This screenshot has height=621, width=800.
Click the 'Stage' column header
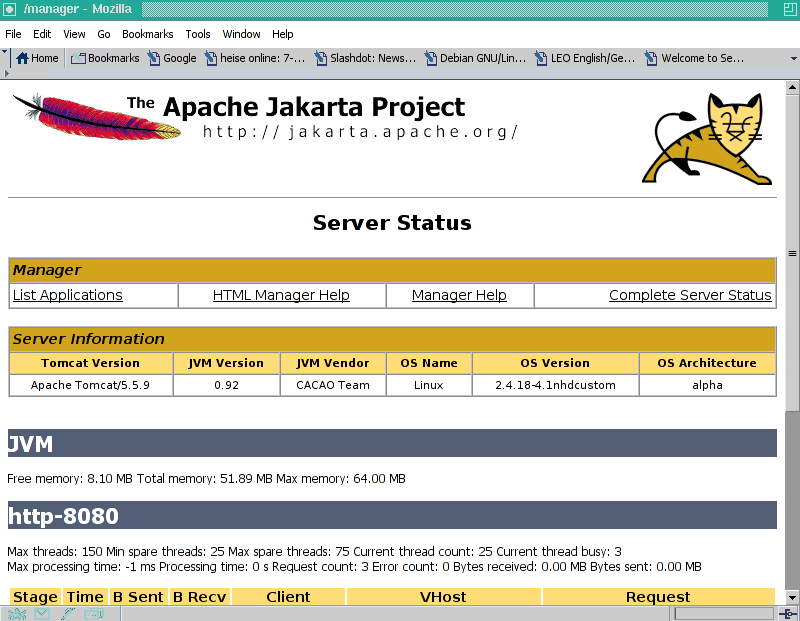(x=35, y=597)
